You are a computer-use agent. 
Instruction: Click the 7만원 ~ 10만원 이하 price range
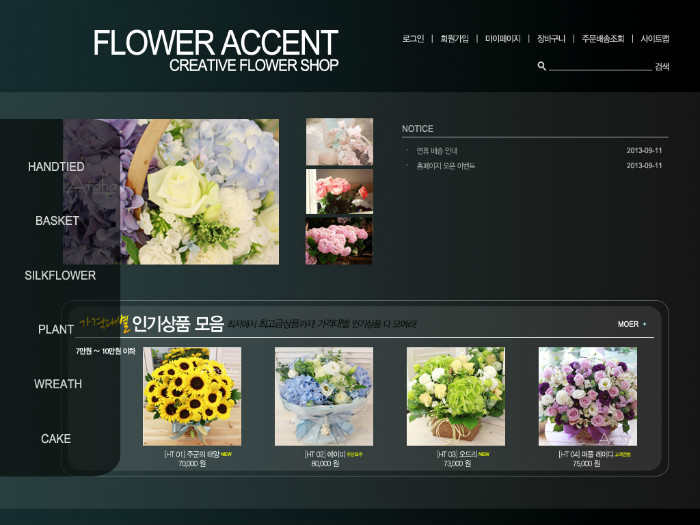click(x=105, y=351)
